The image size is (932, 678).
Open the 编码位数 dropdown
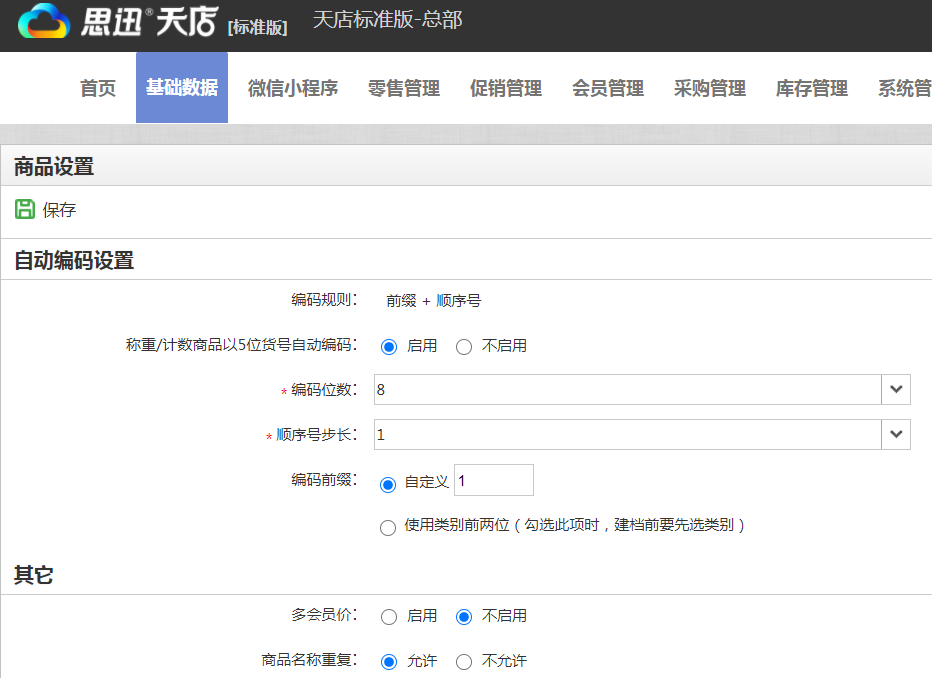pos(896,389)
